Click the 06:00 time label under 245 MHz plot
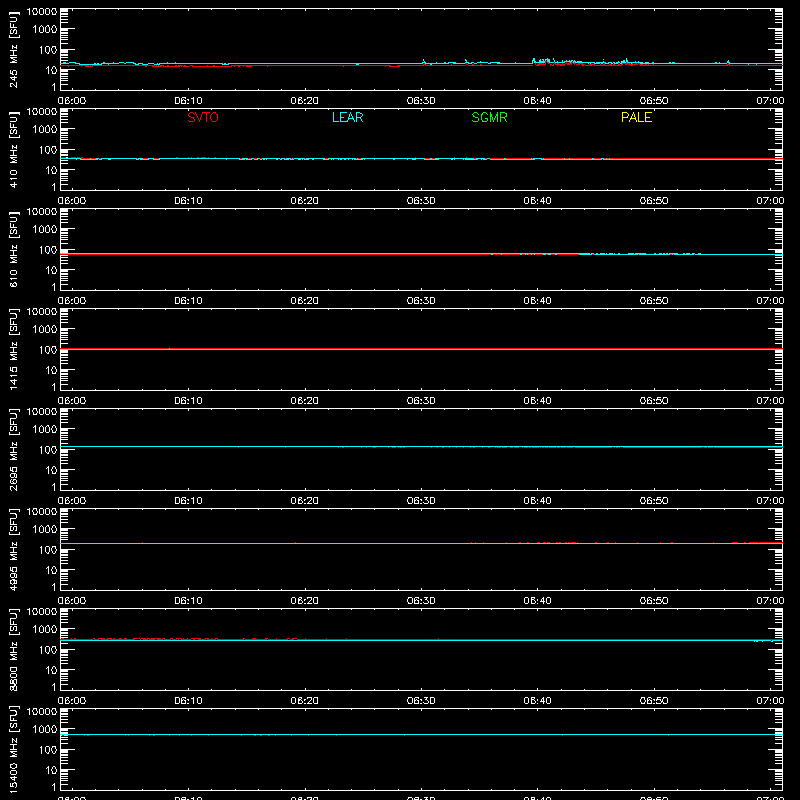 coord(72,101)
